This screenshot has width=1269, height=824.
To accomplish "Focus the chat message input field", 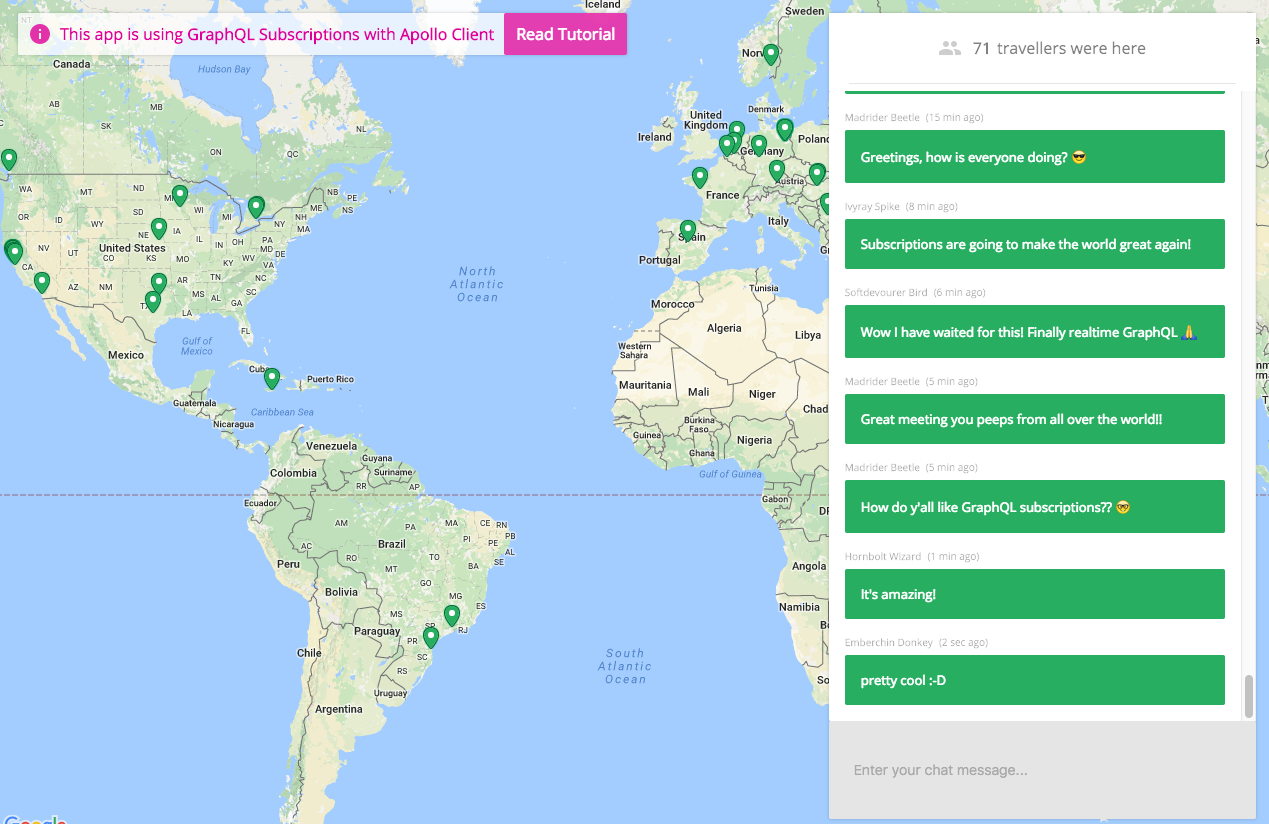I will click(1042, 770).
